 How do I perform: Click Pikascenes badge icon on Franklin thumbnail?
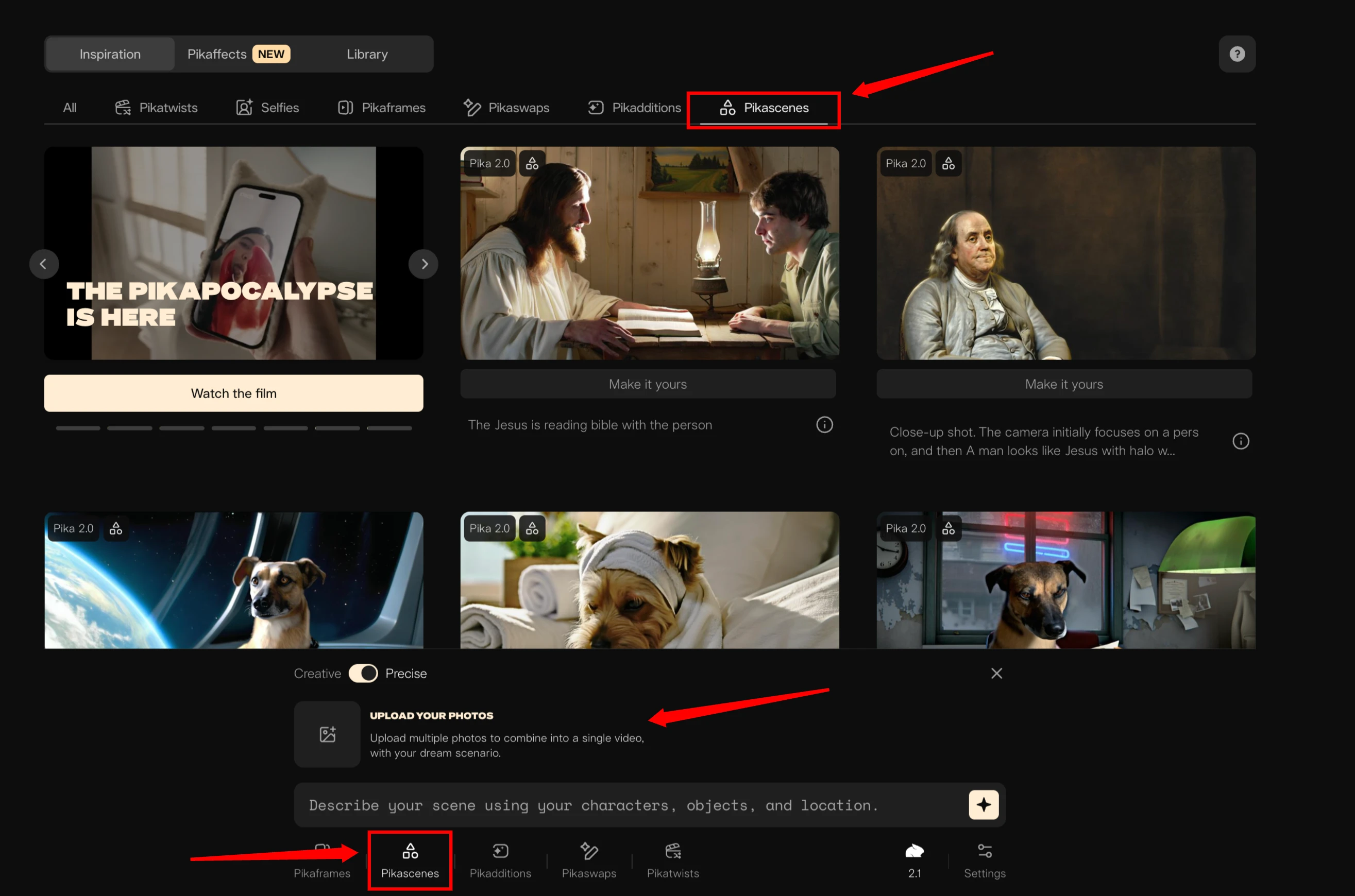tap(948, 163)
